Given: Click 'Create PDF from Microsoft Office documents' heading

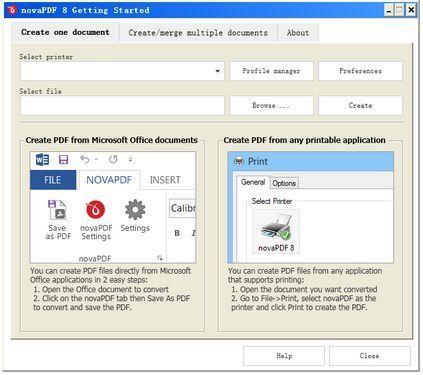Looking at the screenshot, I should click(112, 140).
